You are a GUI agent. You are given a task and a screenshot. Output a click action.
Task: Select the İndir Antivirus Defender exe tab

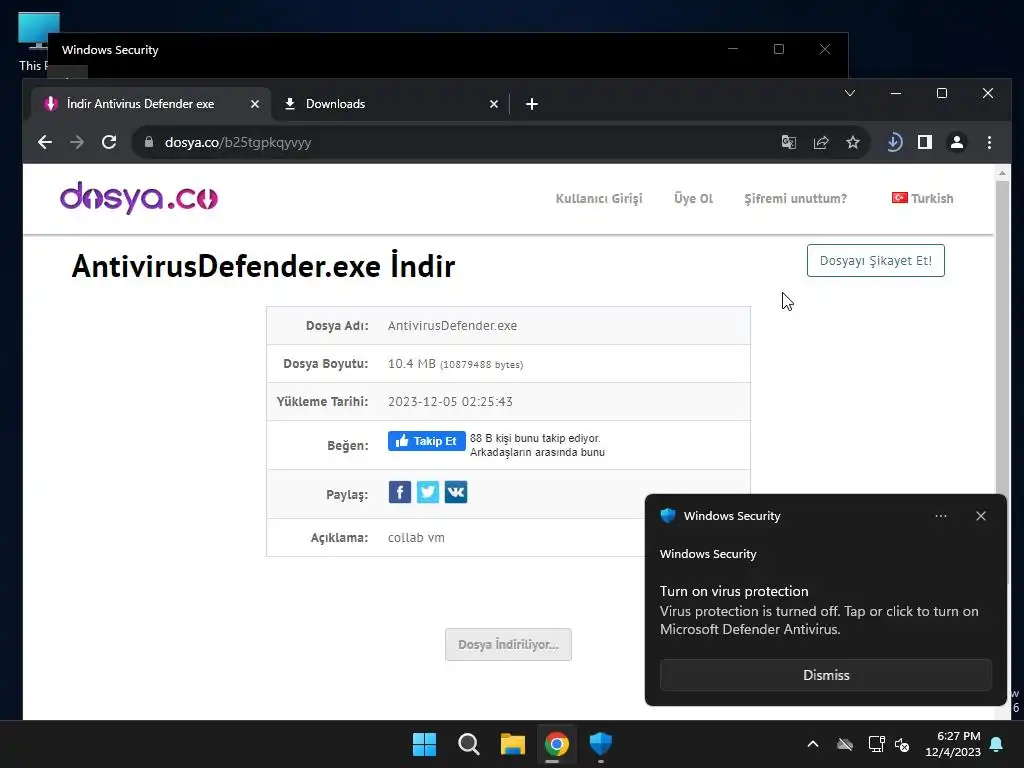tap(151, 104)
